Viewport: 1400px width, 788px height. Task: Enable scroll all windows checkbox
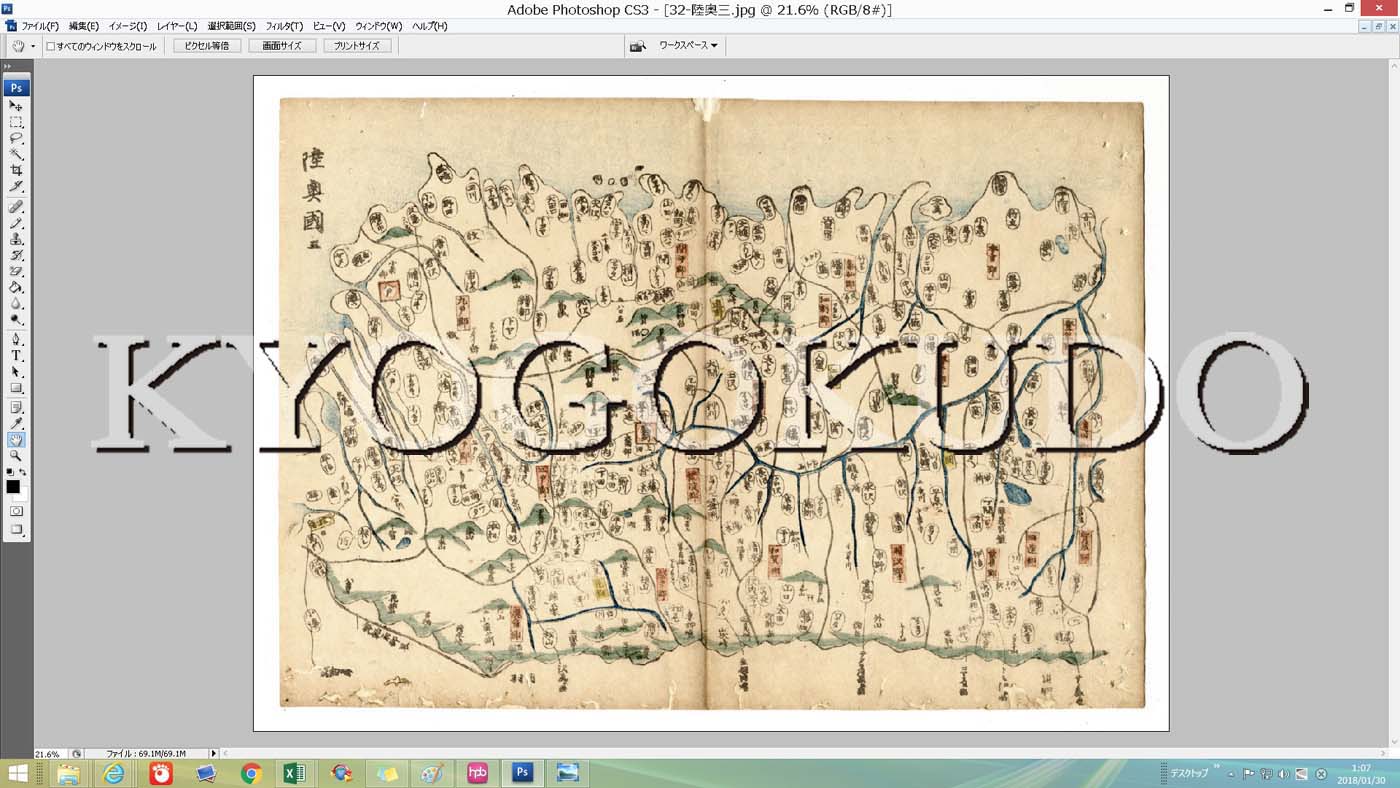tap(51, 46)
